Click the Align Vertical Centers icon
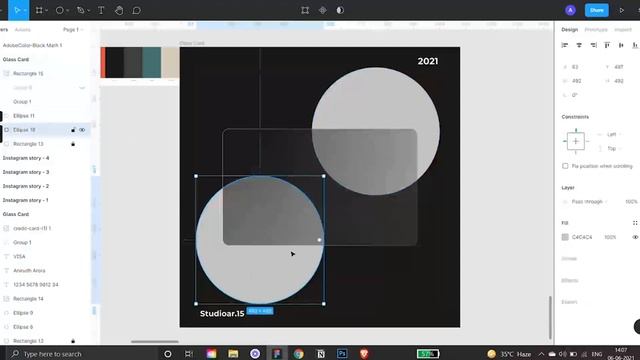This screenshot has height=360, width=640. coord(621,45)
